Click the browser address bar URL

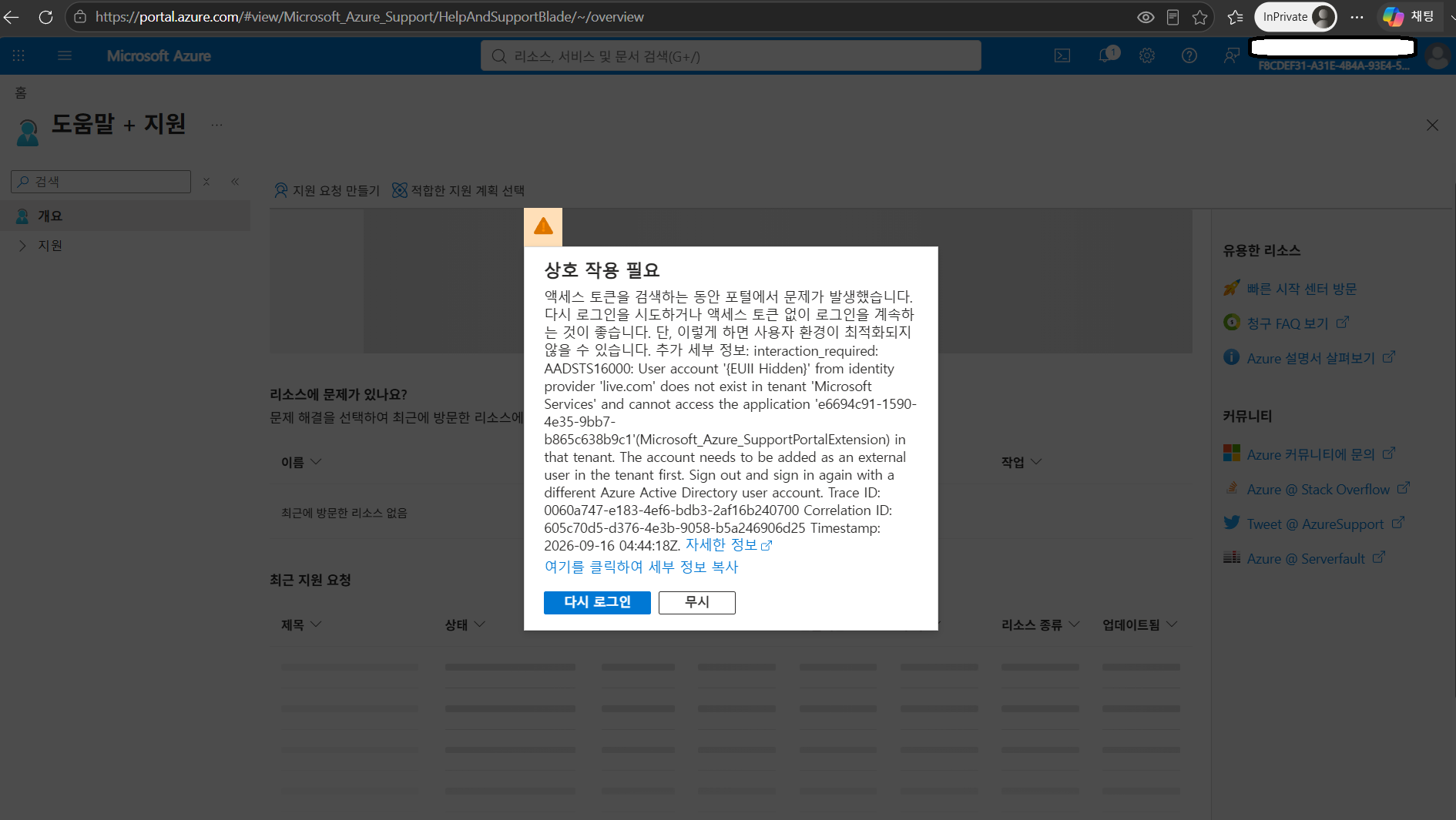tap(370, 17)
